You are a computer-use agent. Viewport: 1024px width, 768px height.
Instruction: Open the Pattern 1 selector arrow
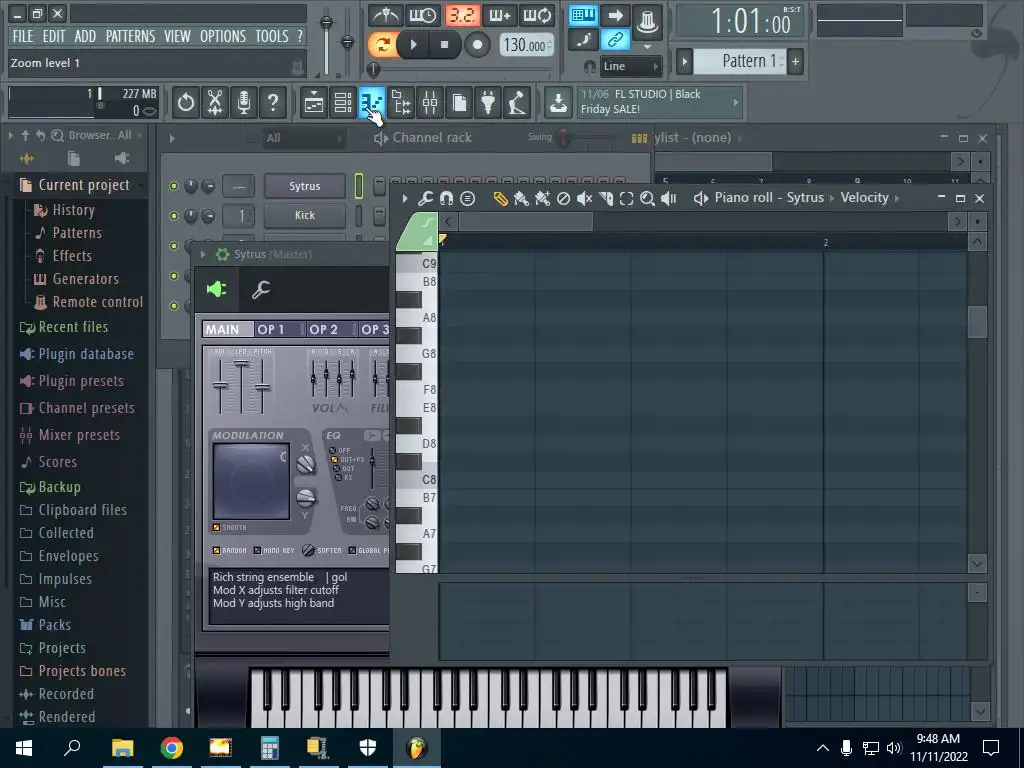point(684,62)
